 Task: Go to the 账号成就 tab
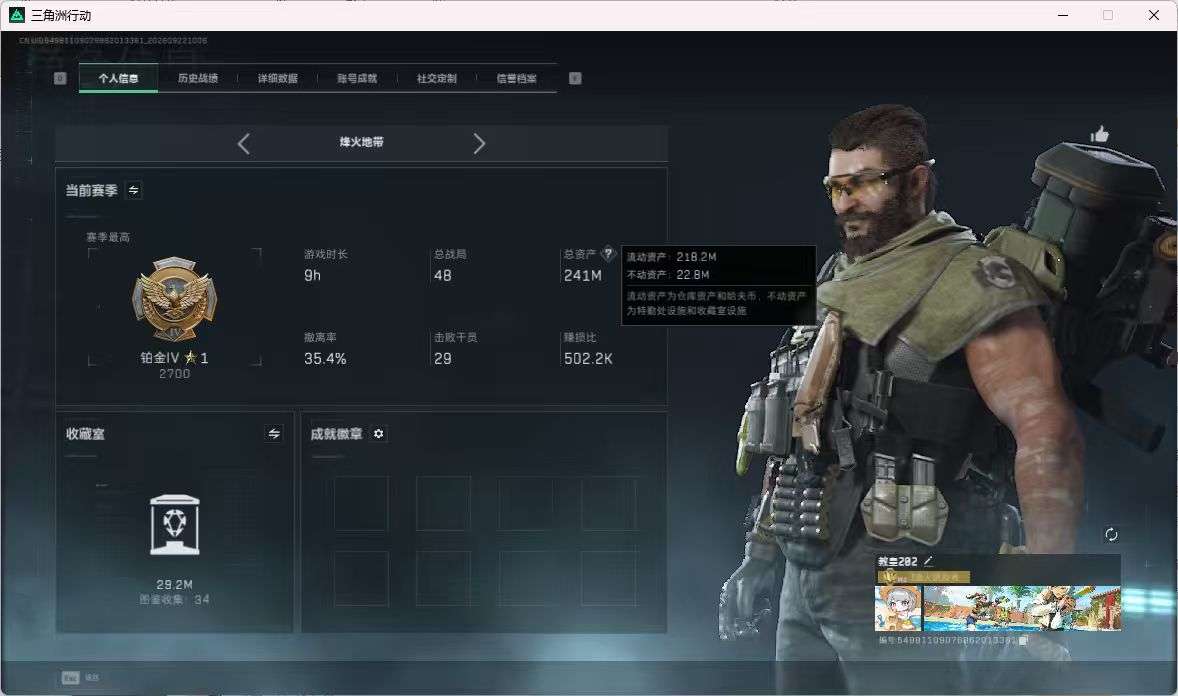click(357, 78)
